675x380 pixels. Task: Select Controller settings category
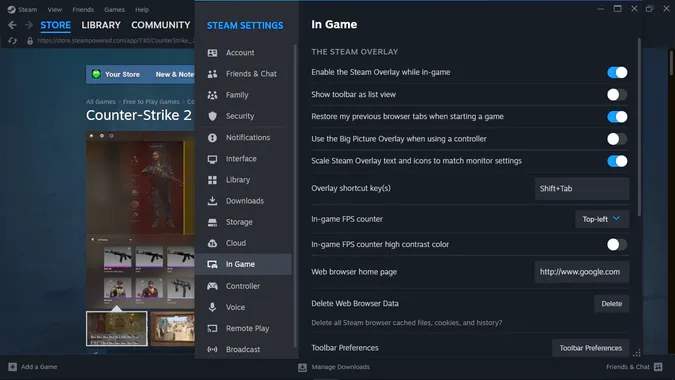(244, 286)
